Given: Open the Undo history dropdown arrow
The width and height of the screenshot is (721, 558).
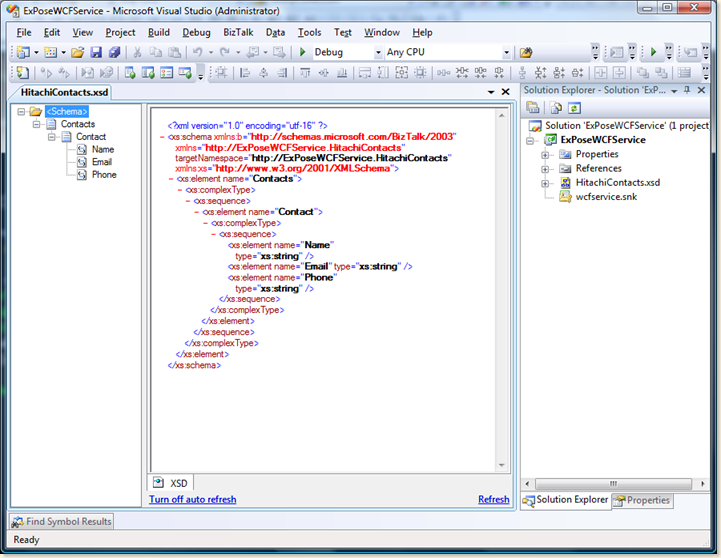Looking at the screenshot, I should pyautogui.click(x=211, y=52).
